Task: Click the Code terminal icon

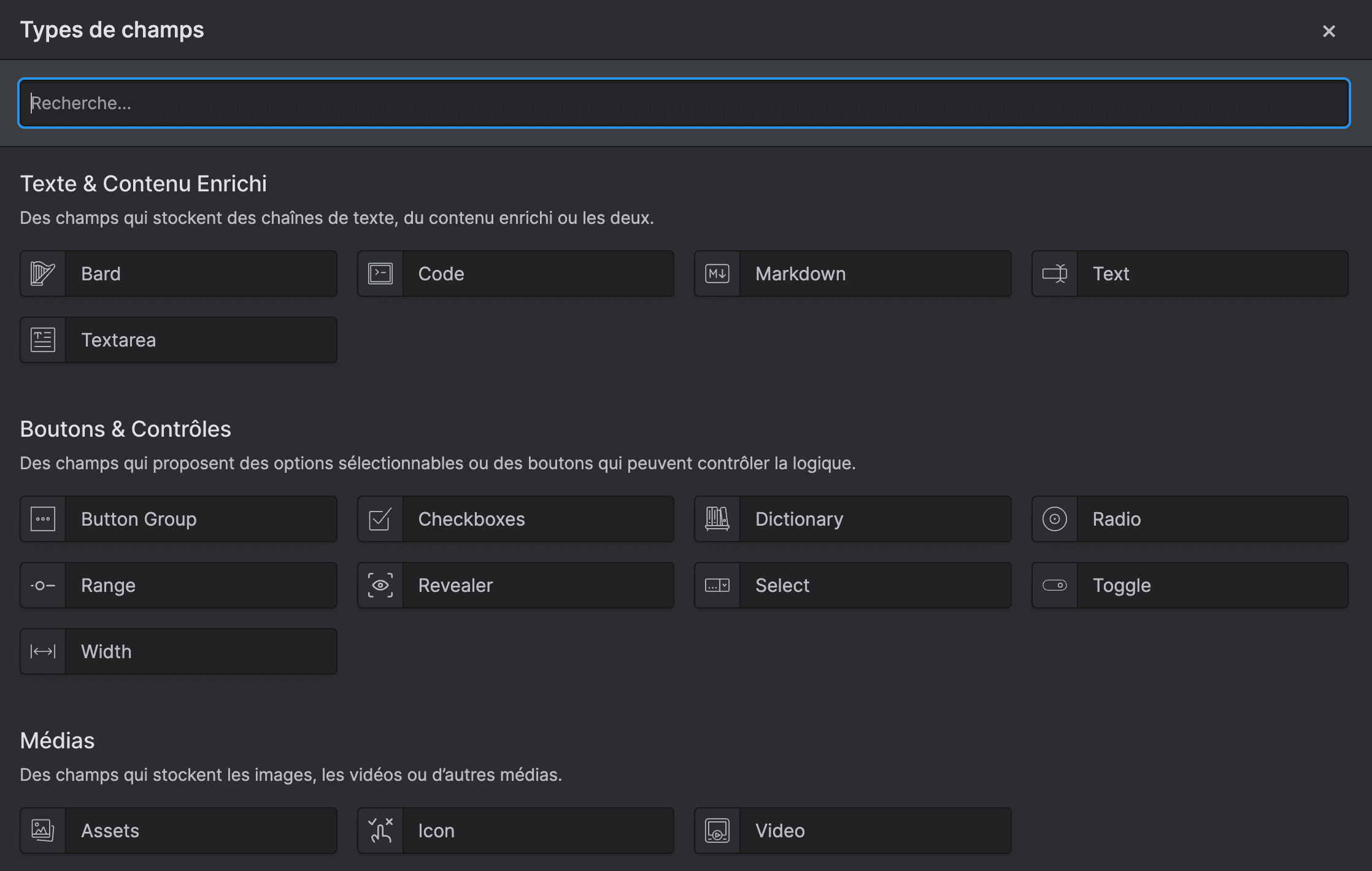Action: click(380, 274)
